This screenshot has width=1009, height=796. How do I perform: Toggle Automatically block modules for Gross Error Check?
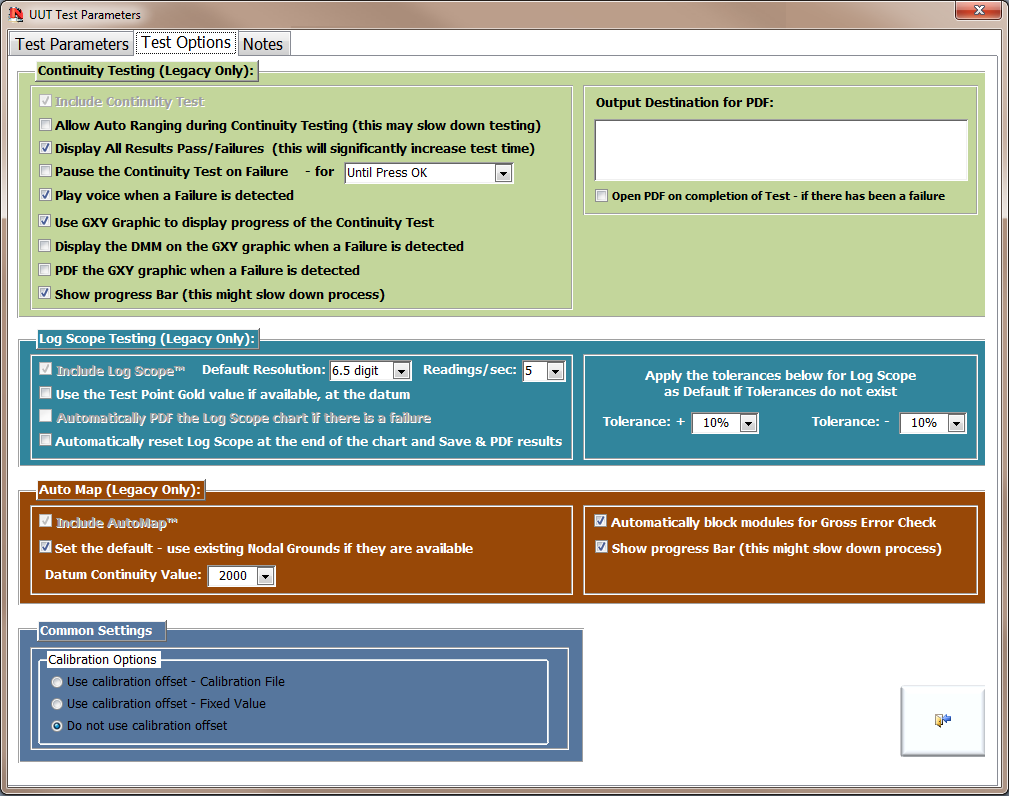601,522
